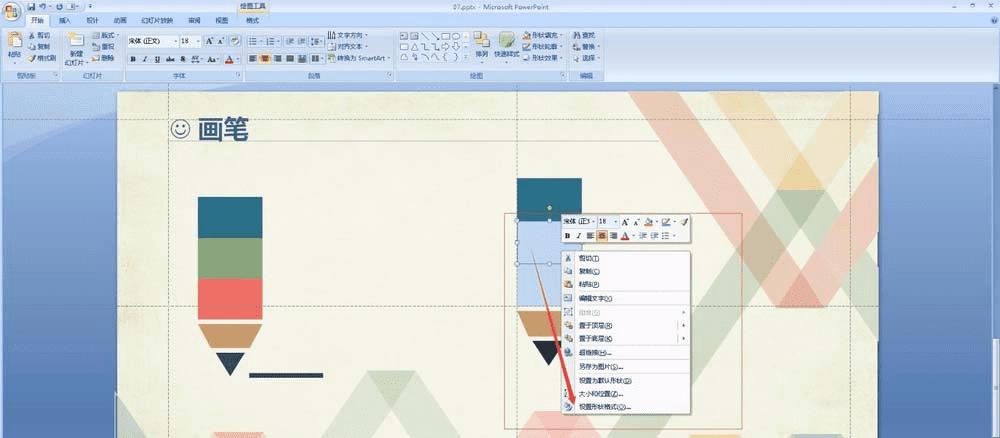Click the Arrange (排列) icon
This screenshot has height=438, width=1000.
click(482, 40)
